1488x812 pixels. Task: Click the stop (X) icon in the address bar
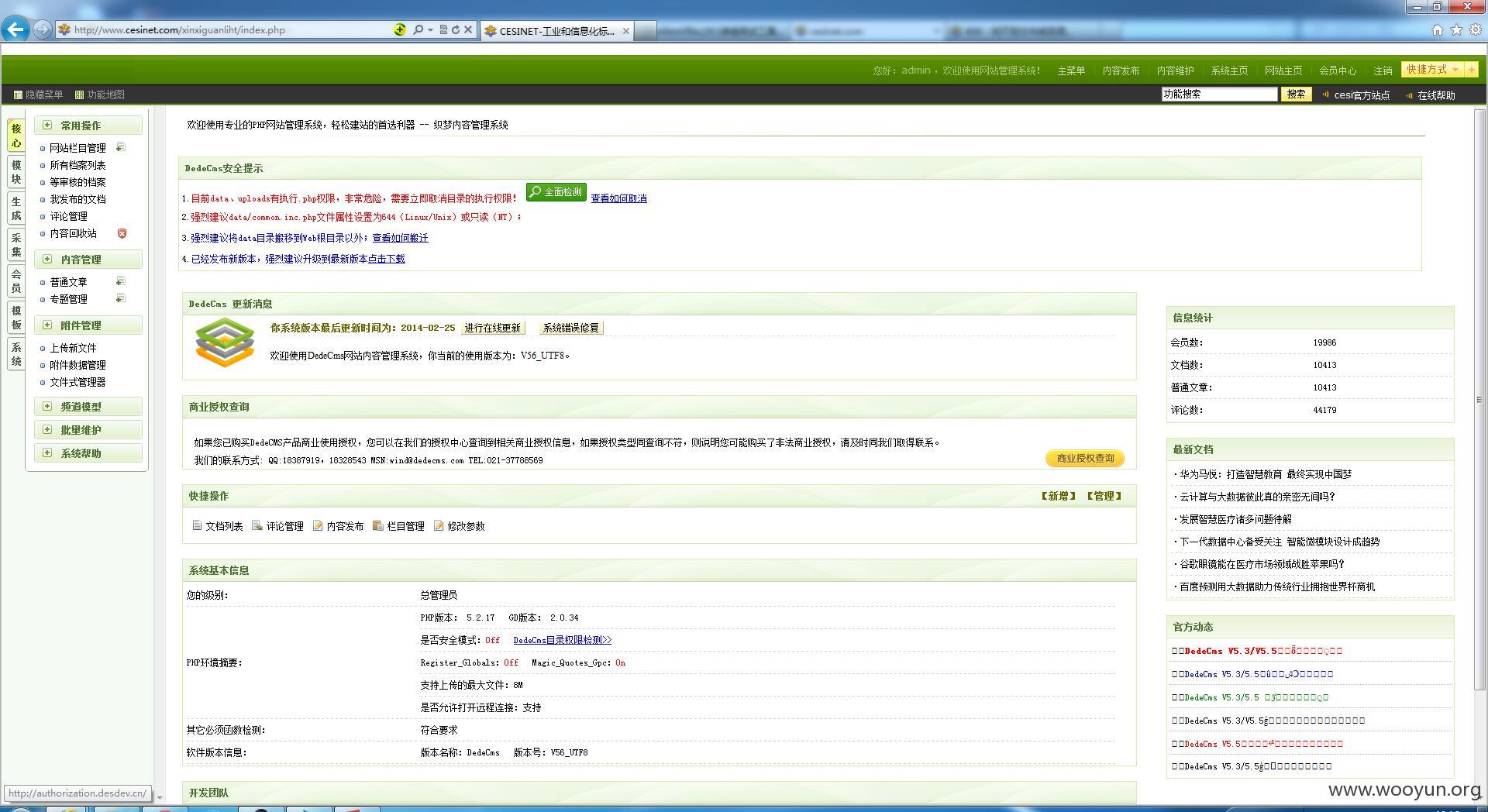tap(468, 29)
